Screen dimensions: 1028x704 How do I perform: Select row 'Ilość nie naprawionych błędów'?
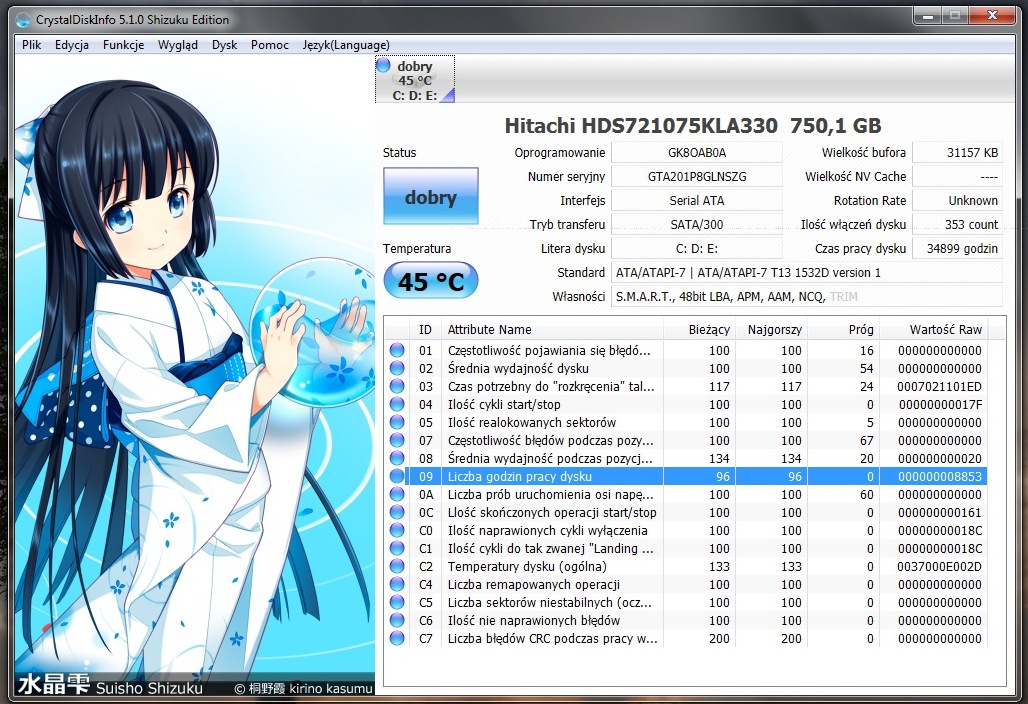pyautogui.click(x=685, y=620)
